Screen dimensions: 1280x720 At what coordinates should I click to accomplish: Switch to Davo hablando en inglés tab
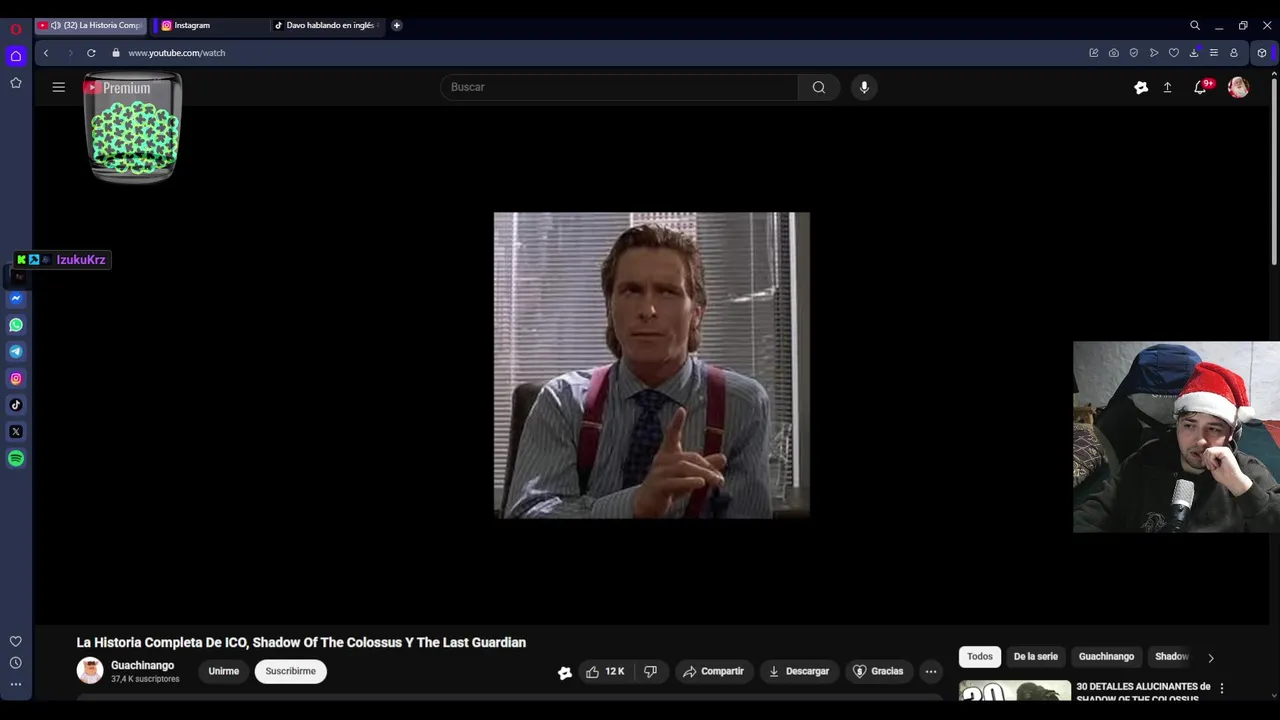coord(325,25)
